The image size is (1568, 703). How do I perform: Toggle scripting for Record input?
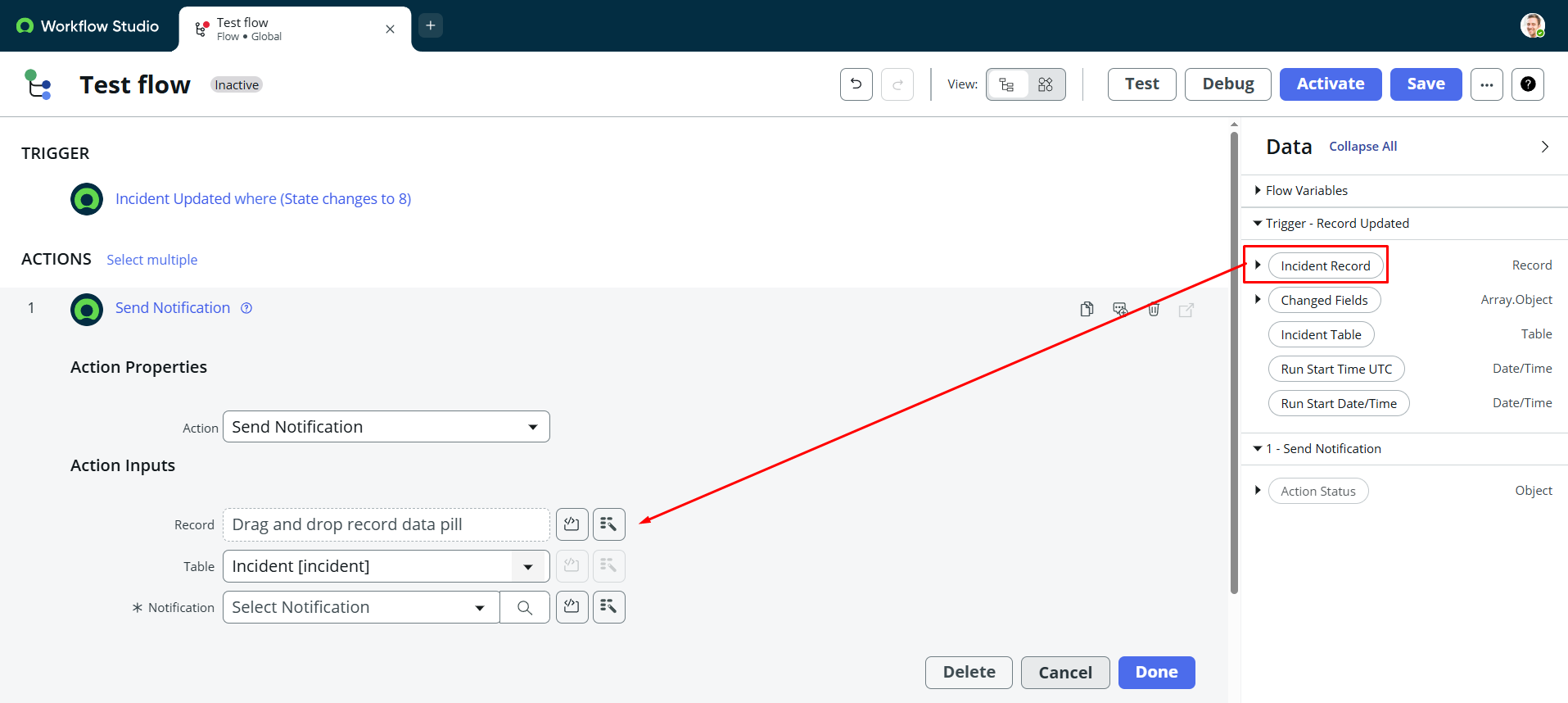(x=572, y=524)
